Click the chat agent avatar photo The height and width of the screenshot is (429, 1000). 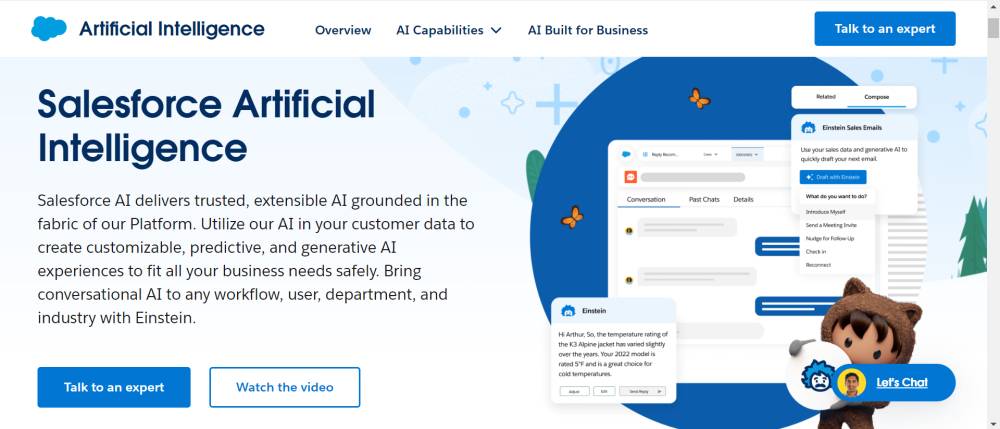pos(851,382)
